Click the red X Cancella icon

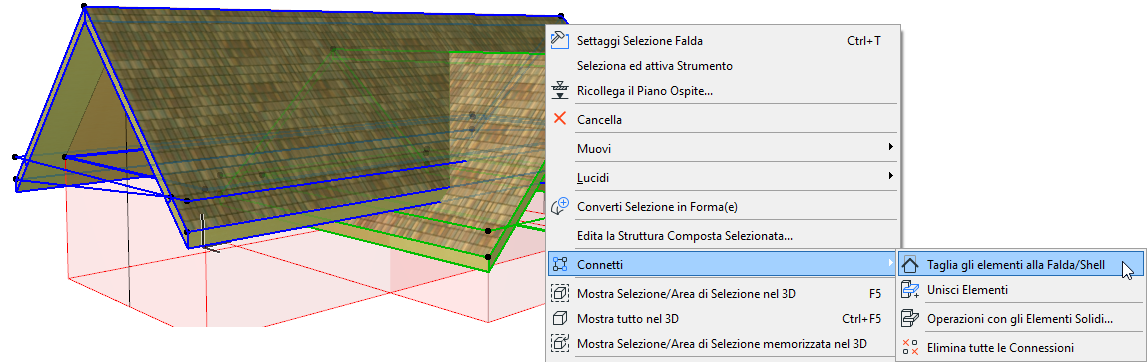pyautogui.click(x=560, y=118)
